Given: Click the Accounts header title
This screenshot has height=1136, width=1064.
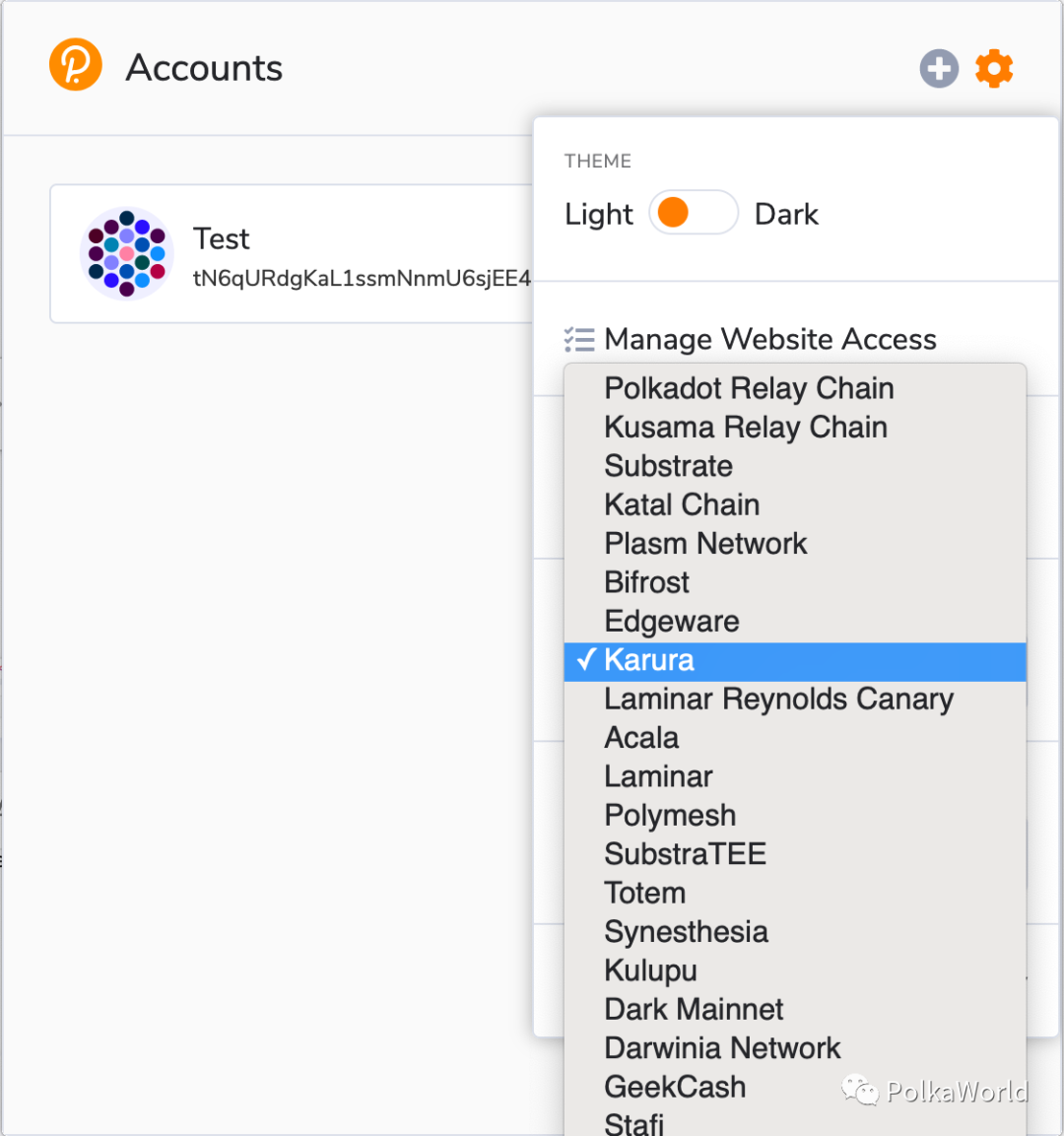Looking at the screenshot, I should point(204,68).
